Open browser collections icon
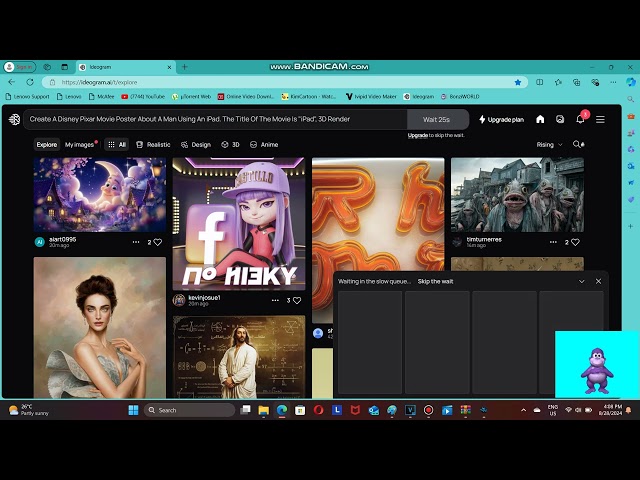The width and height of the screenshot is (640, 480). [x=576, y=82]
